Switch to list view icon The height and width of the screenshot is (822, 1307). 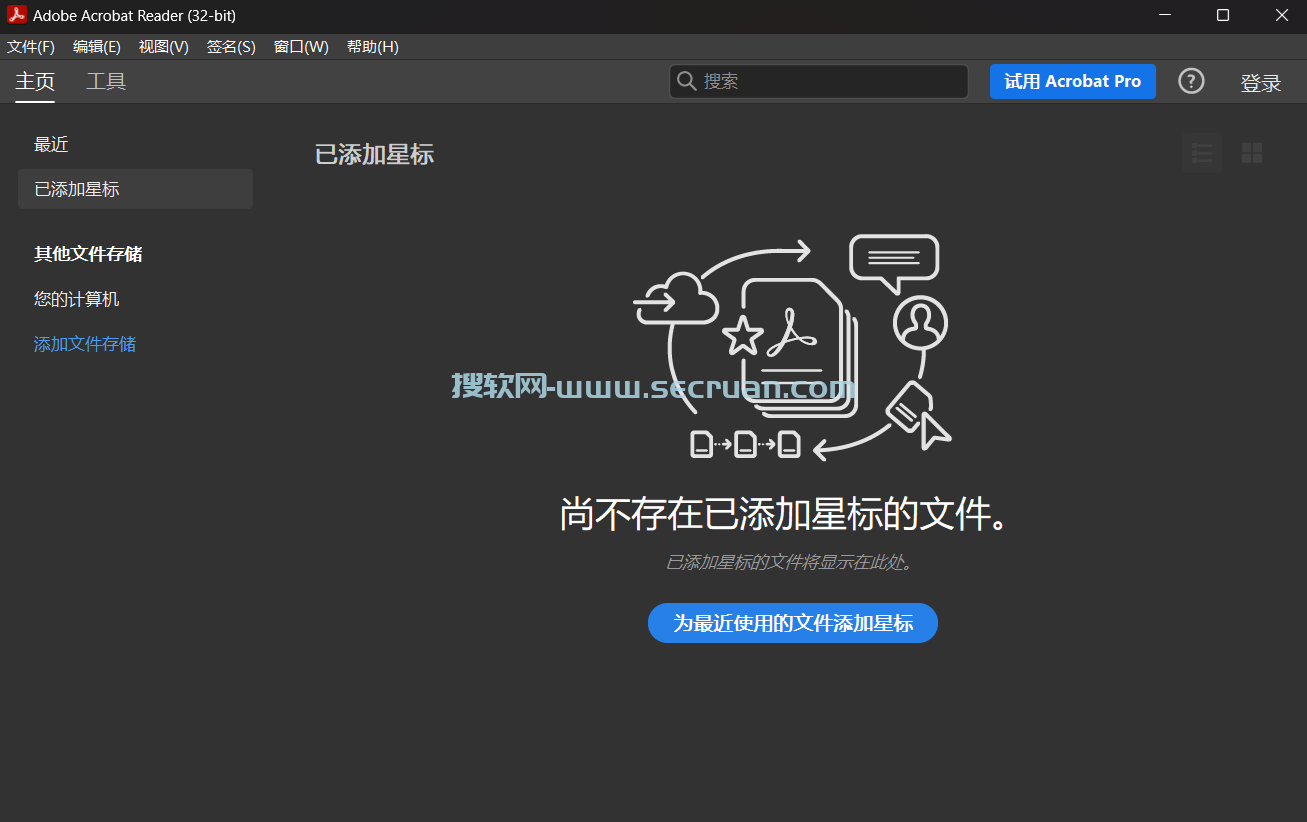[1202, 153]
